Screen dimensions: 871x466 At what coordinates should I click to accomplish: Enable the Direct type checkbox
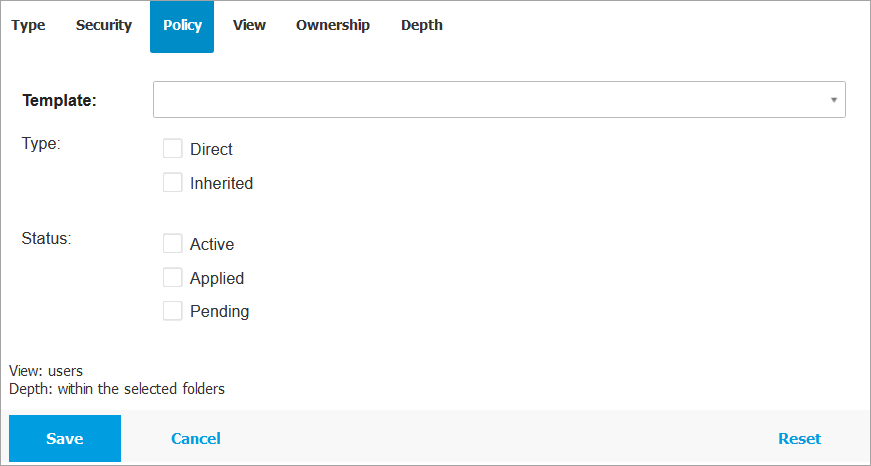[x=173, y=149]
